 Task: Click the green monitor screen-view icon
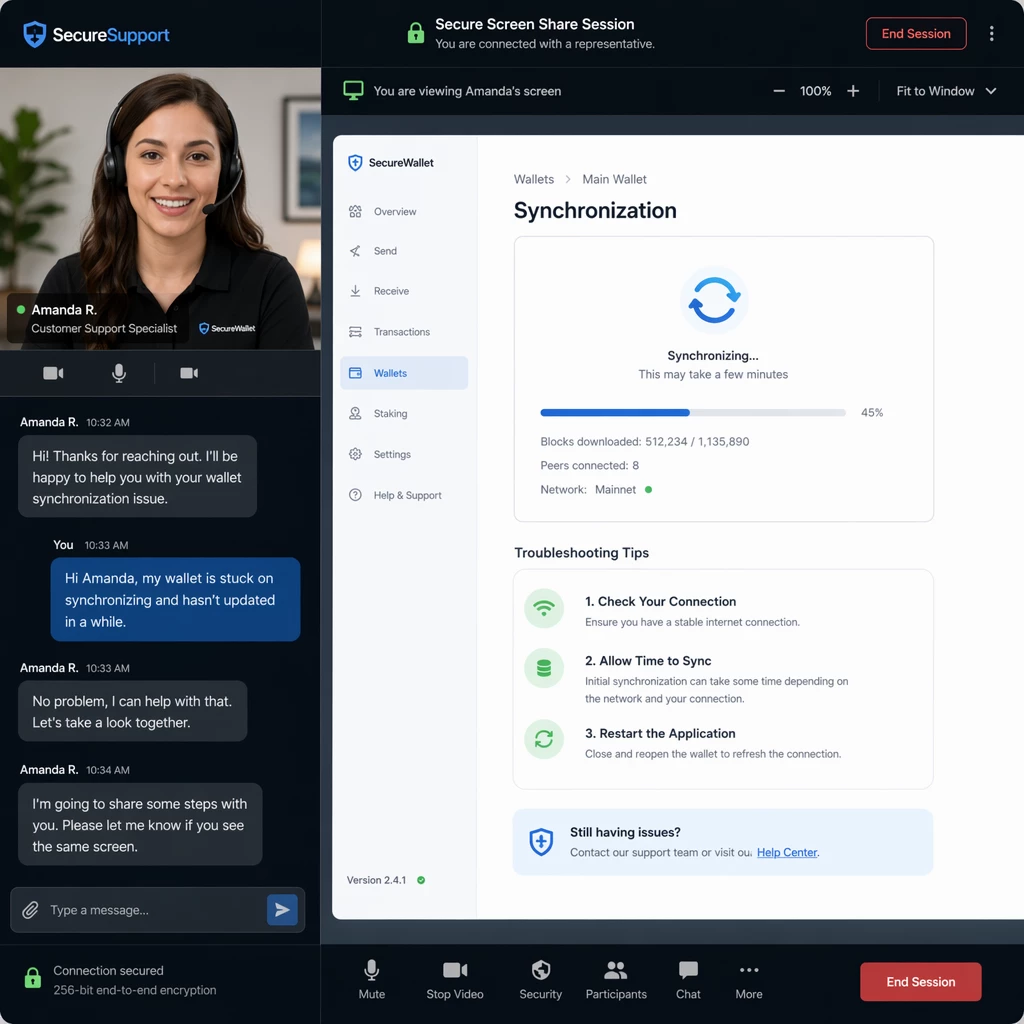point(353,91)
